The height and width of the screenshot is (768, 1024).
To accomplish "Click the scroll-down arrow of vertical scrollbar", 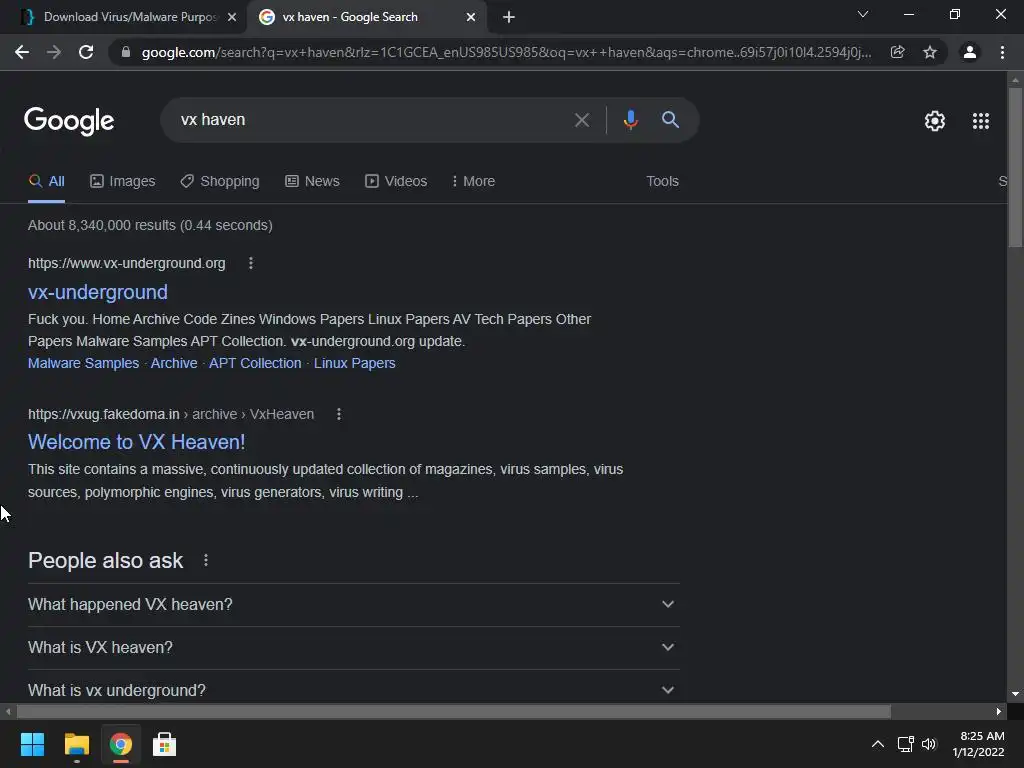I will [1015, 694].
